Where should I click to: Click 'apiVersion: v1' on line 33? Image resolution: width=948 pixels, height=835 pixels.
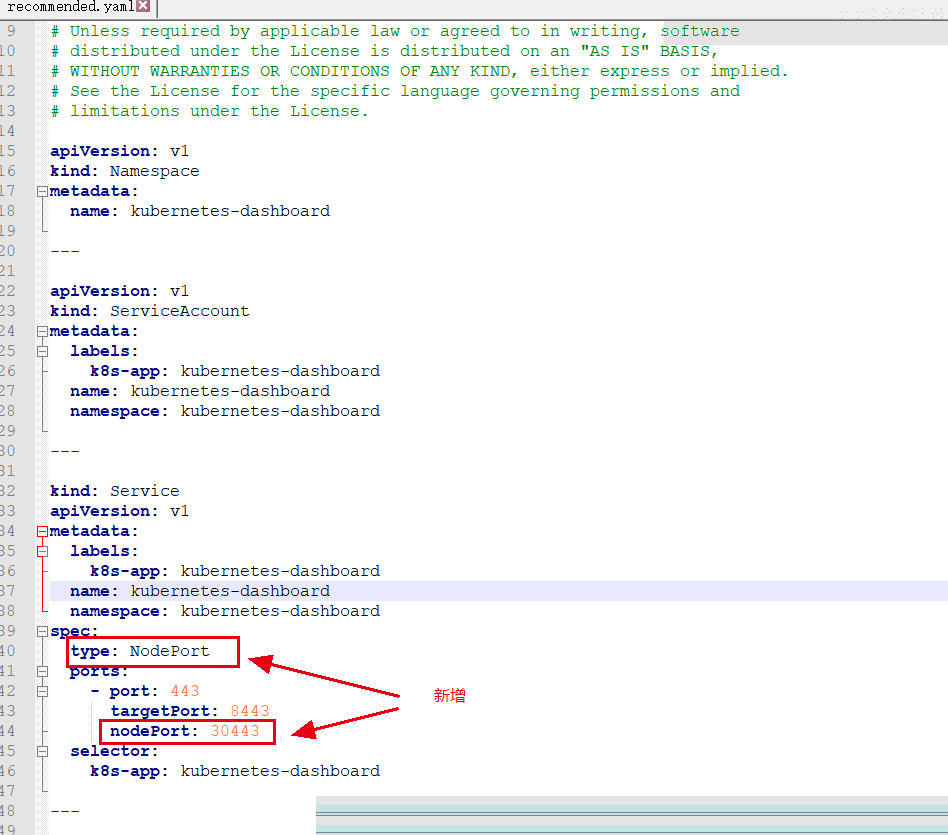(x=120, y=512)
